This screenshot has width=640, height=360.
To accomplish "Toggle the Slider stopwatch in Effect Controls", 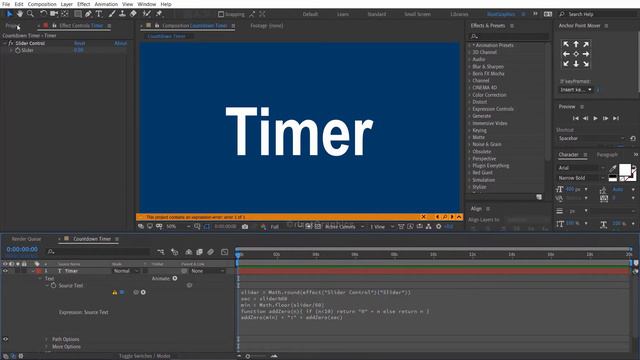I will click(18, 50).
